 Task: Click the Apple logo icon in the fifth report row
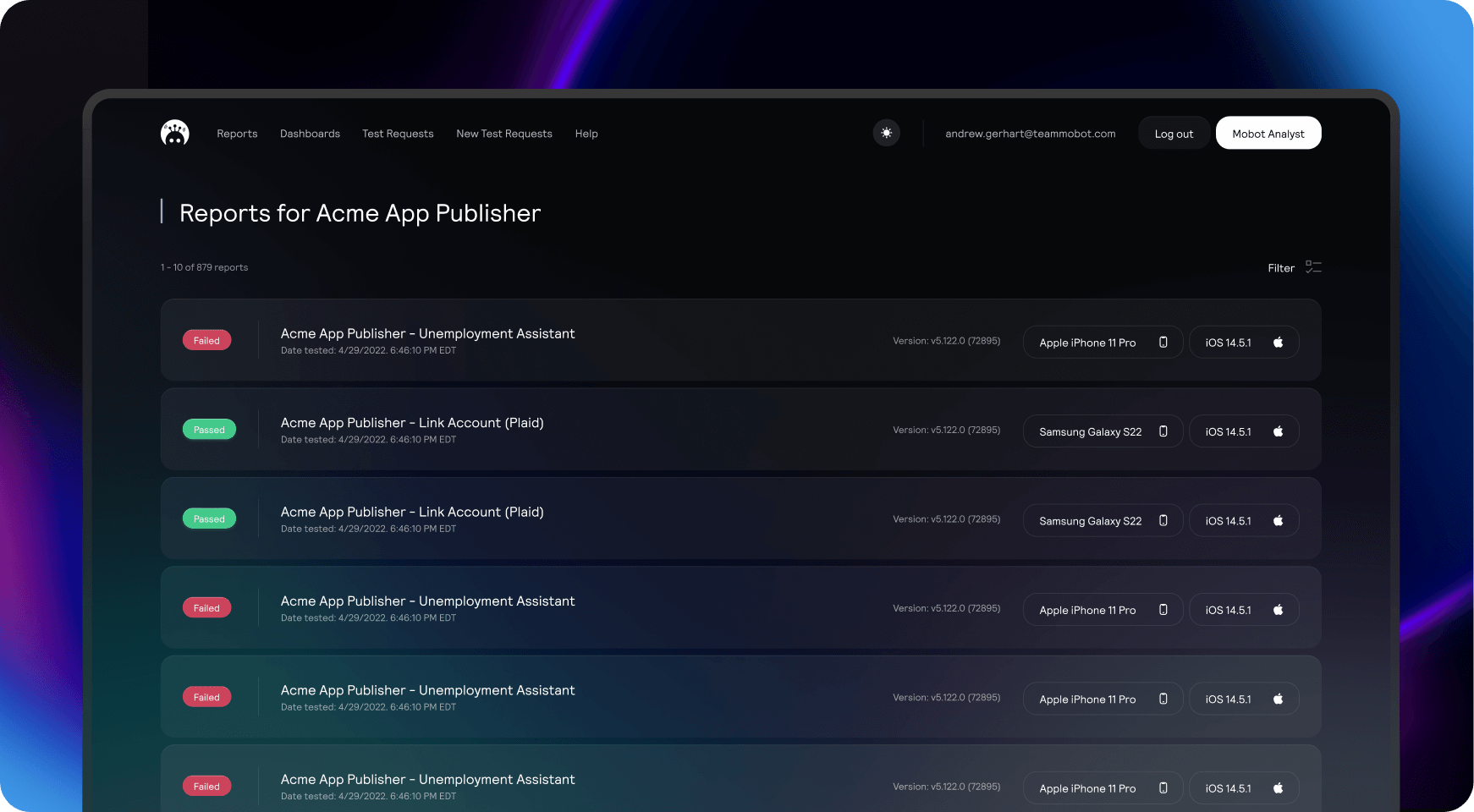(x=1279, y=700)
